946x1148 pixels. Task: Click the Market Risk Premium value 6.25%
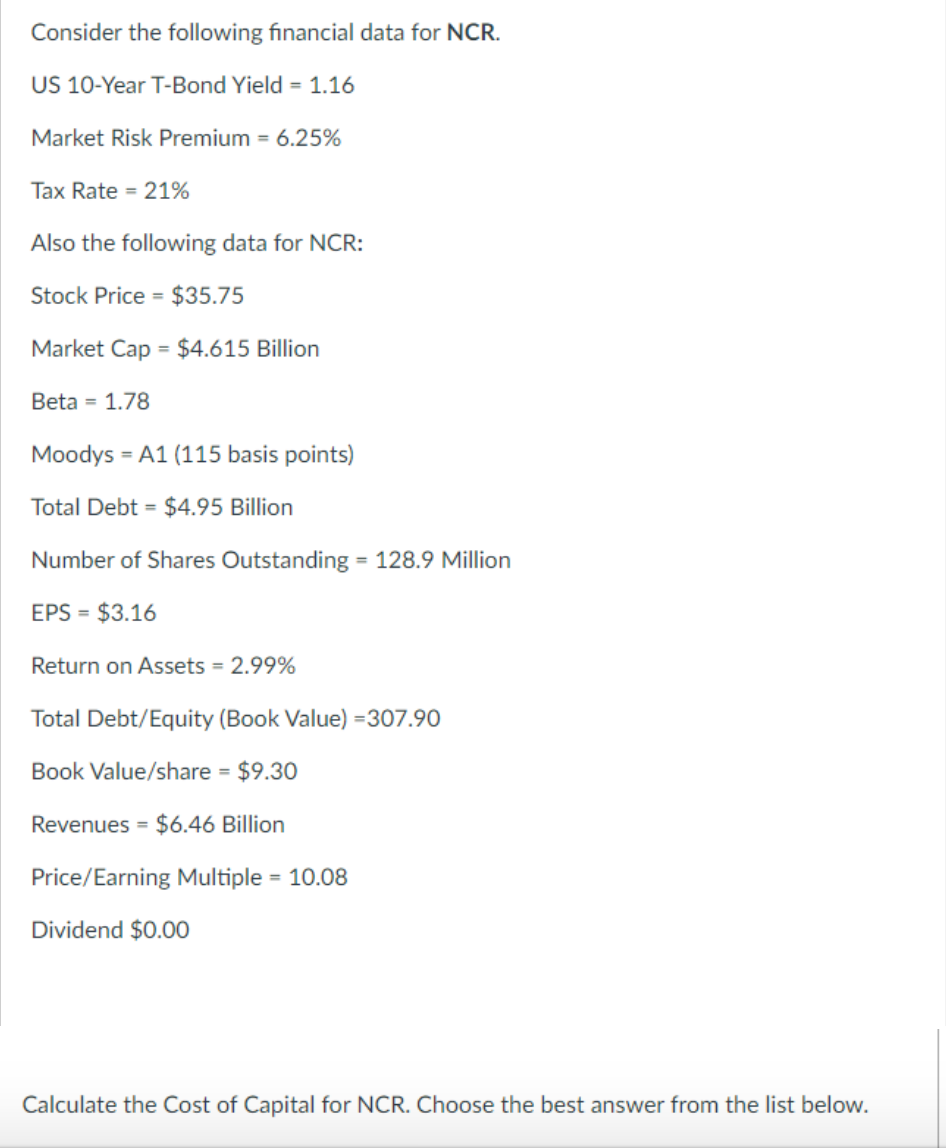point(308,138)
